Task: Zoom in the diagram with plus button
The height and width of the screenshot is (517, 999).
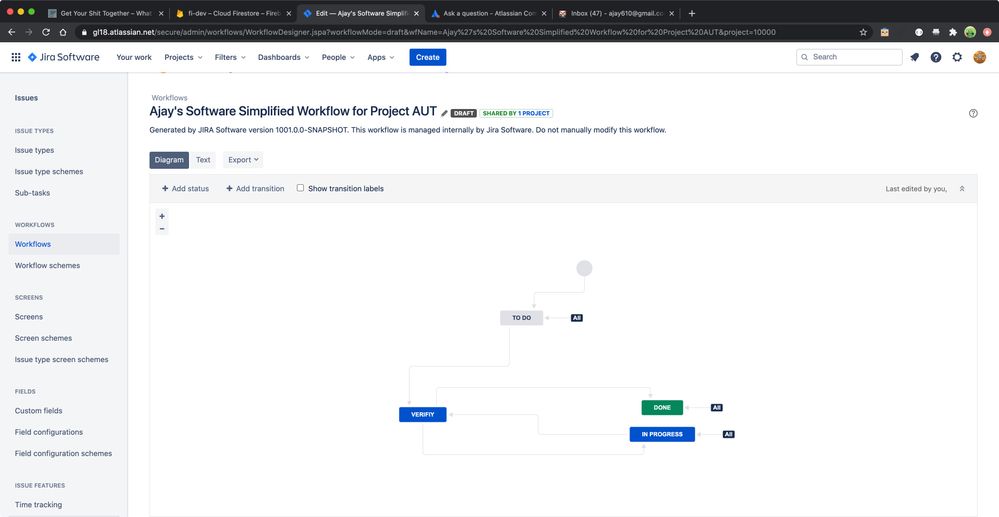Action: [x=162, y=216]
